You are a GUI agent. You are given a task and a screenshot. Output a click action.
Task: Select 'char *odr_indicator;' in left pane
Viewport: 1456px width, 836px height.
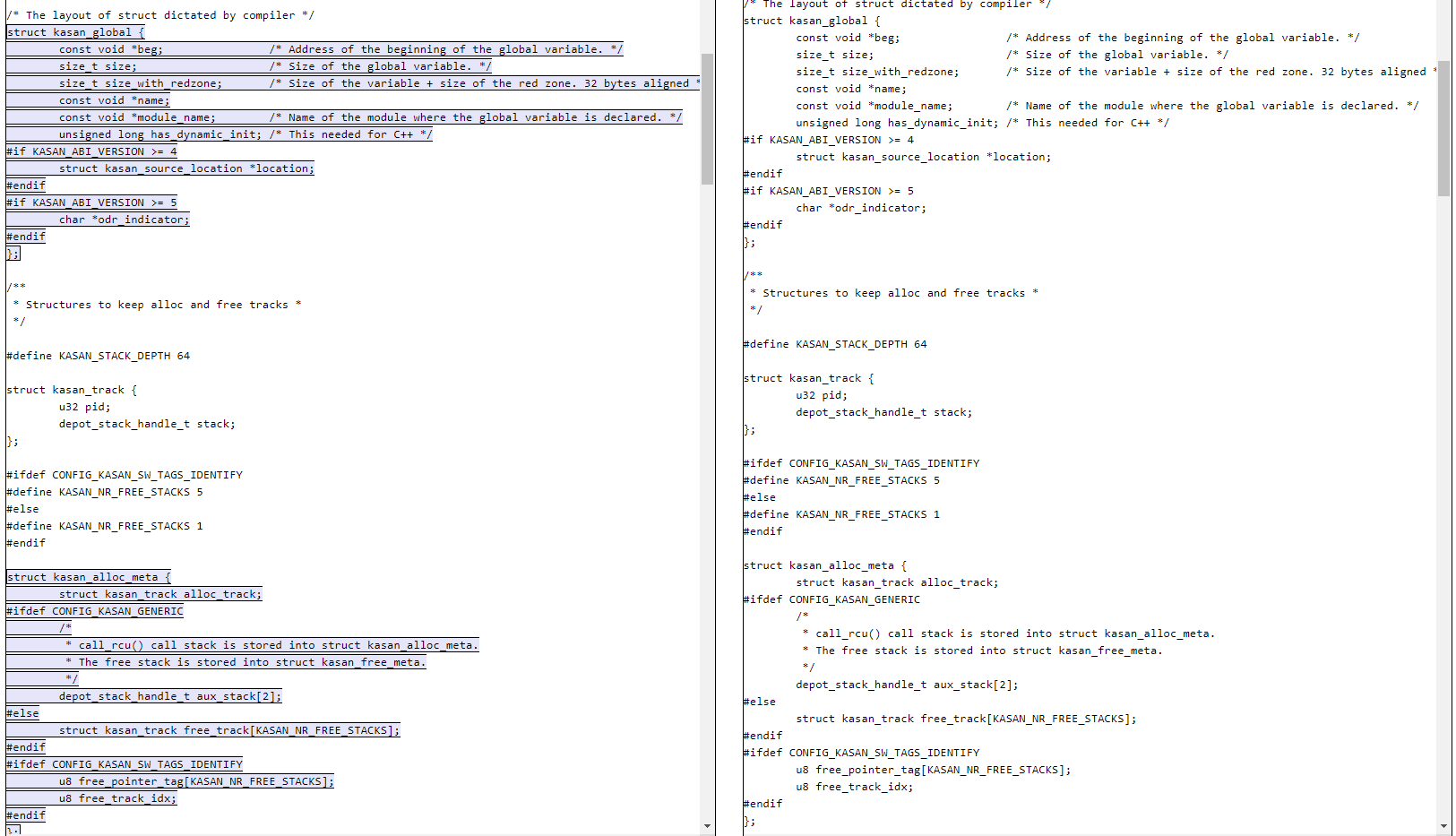point(125,220)
